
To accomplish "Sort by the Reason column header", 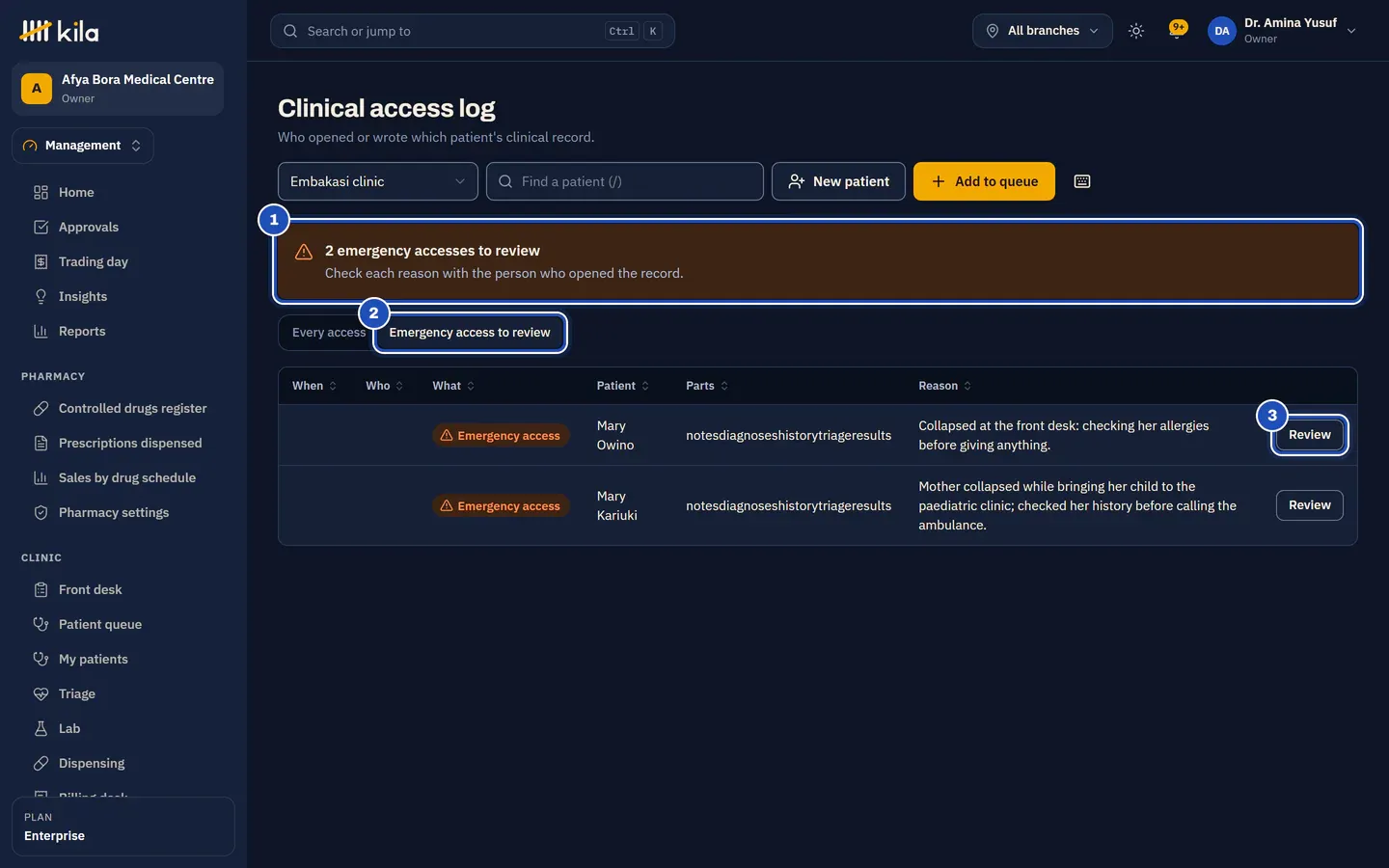I will pos(945,386).
